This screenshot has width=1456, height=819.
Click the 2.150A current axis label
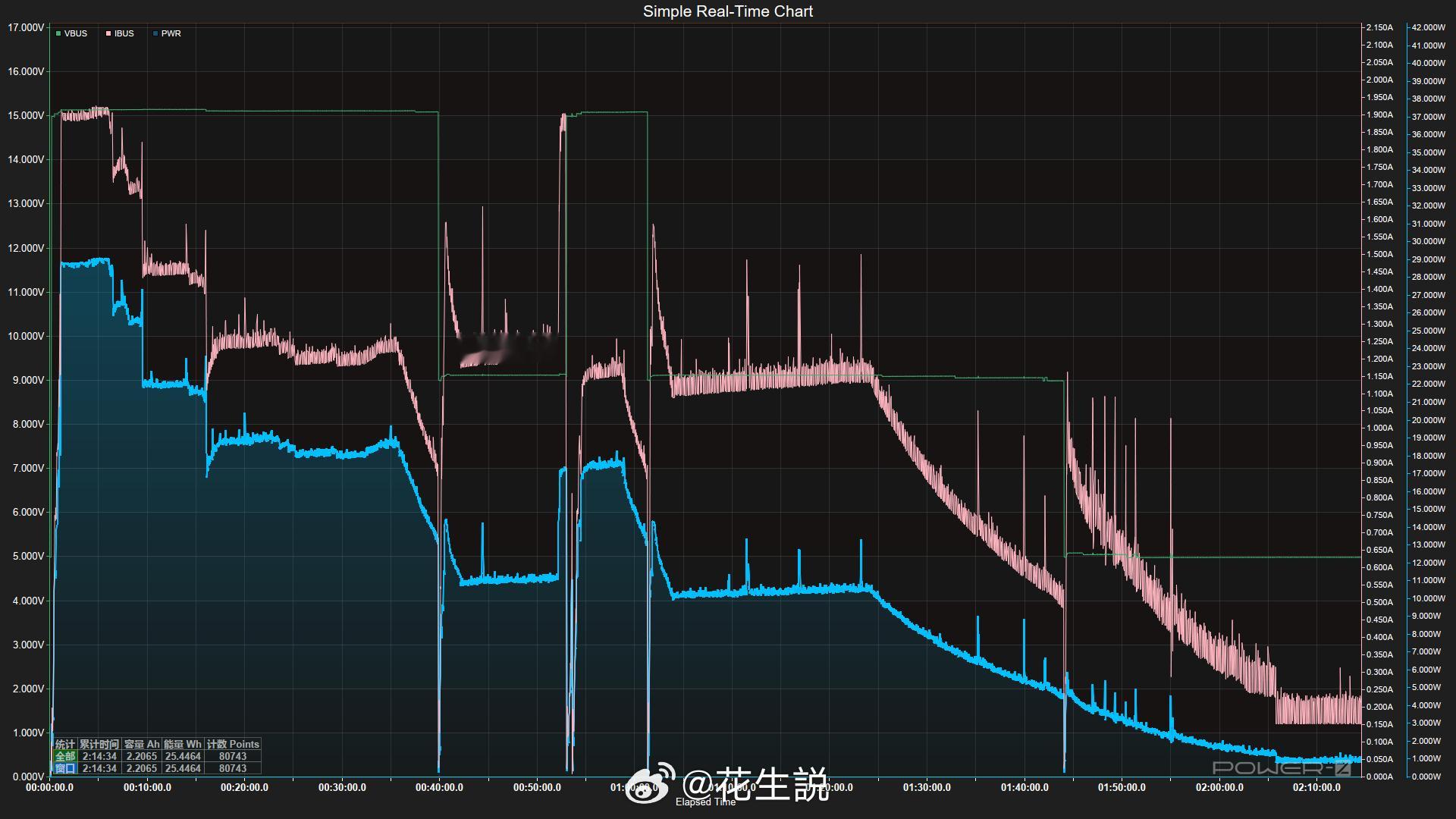click(1379, 27)
